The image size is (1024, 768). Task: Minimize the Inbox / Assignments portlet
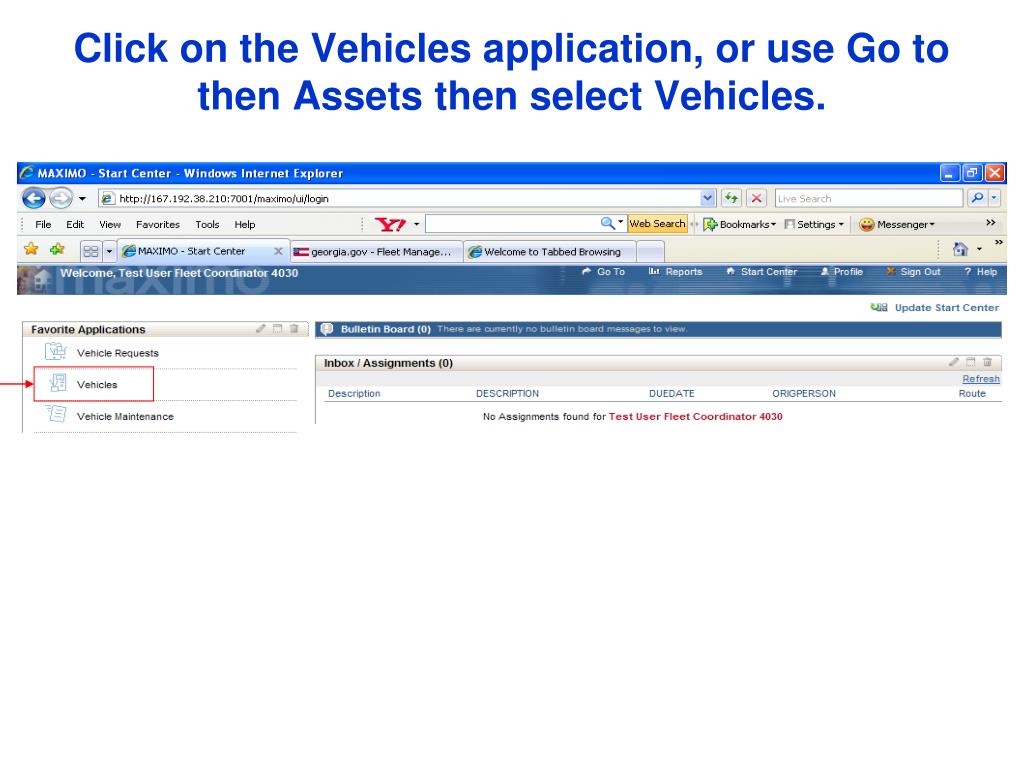click(970, 362)
